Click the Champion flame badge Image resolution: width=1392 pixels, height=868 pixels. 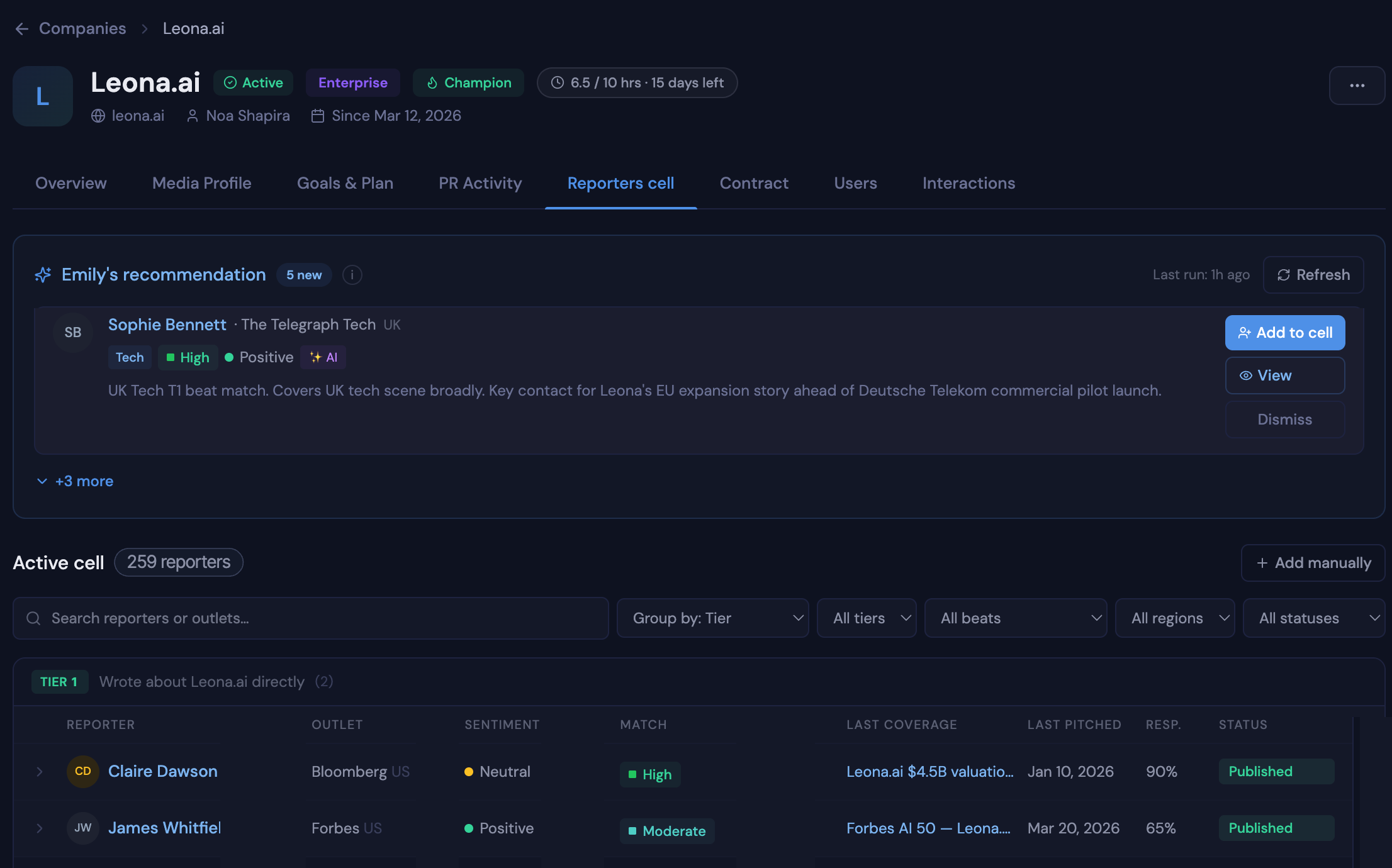point(468,82)
